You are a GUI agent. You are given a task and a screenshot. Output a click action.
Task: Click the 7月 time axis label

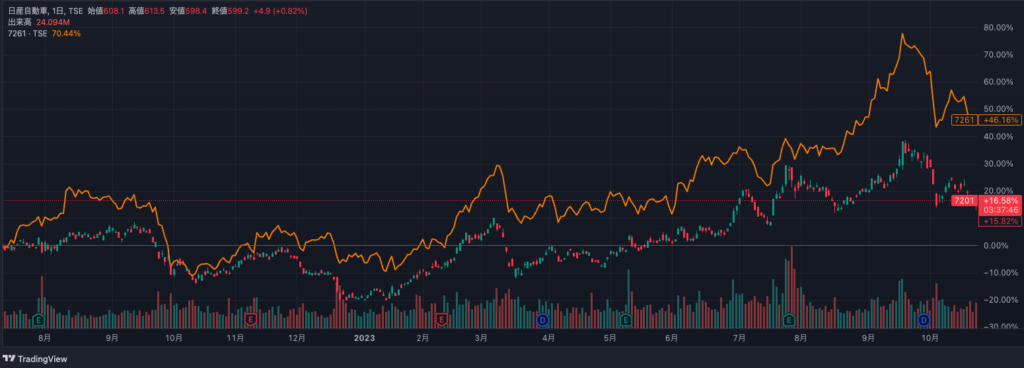pos(739,338)
